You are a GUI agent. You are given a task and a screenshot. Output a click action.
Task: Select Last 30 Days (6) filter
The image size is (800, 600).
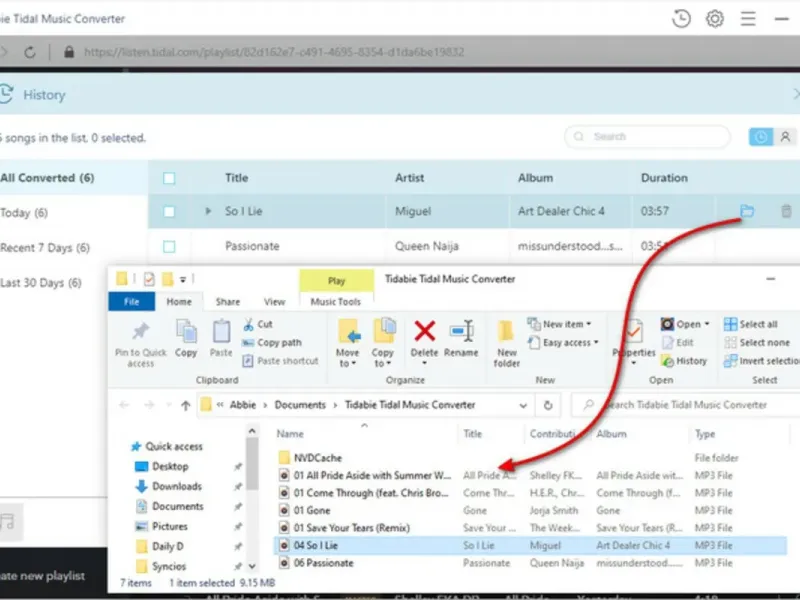coord(41,283)
